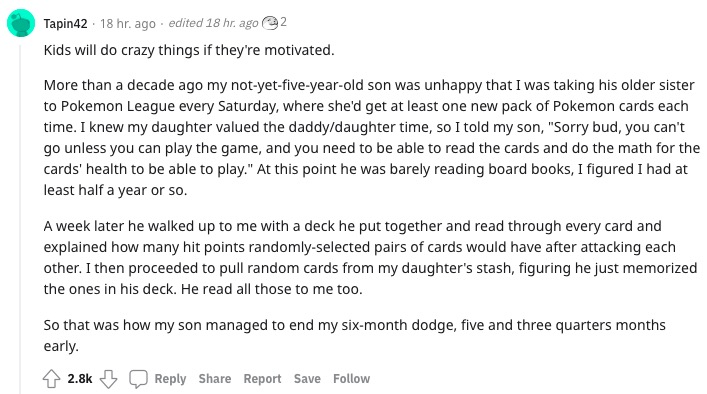Viewport: 707px width, 394px height.
Task: Reply to this comment
Action: point(170,379)
